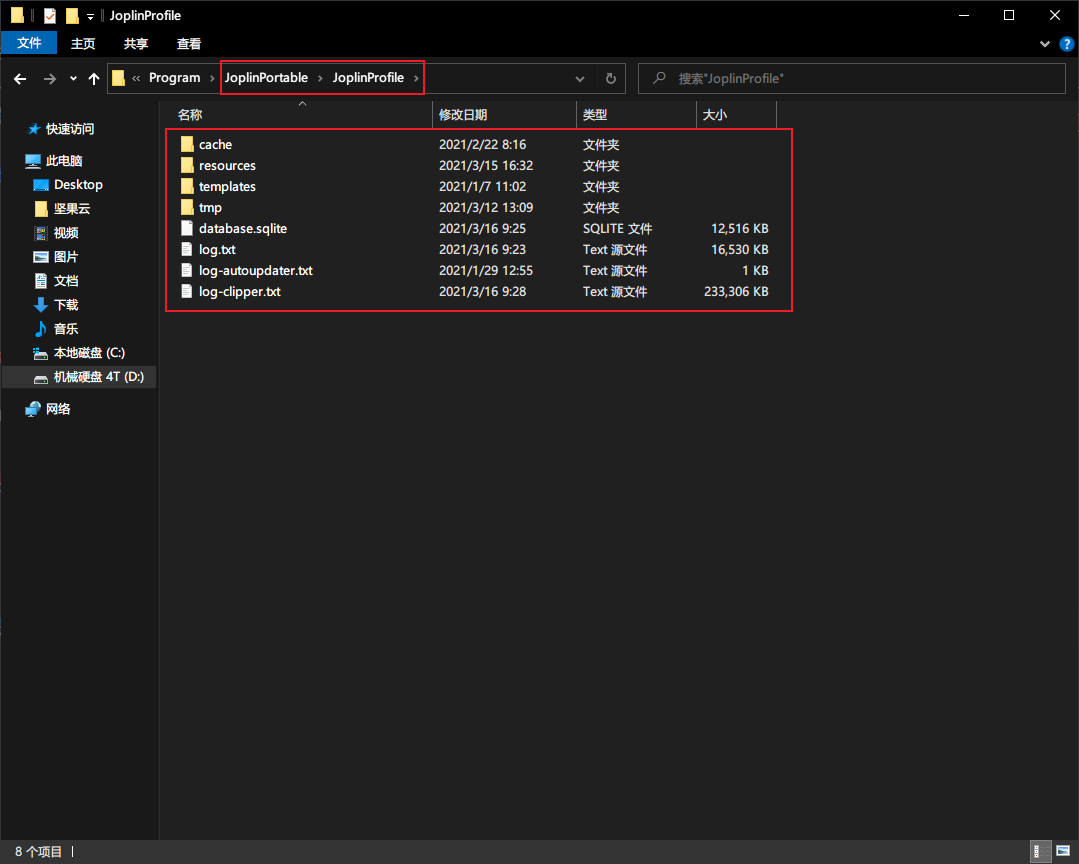Expand the ribbon chevron
Screen dimensions: 1079x864
[1044, 44]
